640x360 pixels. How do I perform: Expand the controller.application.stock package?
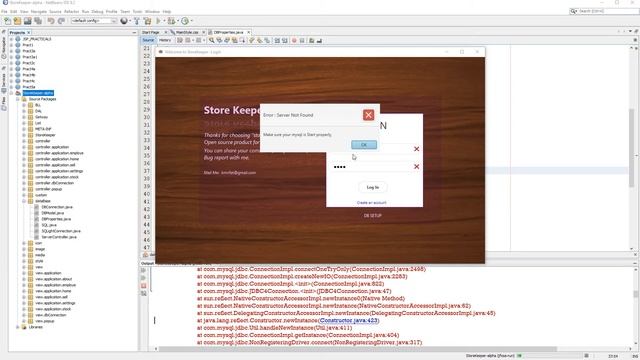point(24,177)
